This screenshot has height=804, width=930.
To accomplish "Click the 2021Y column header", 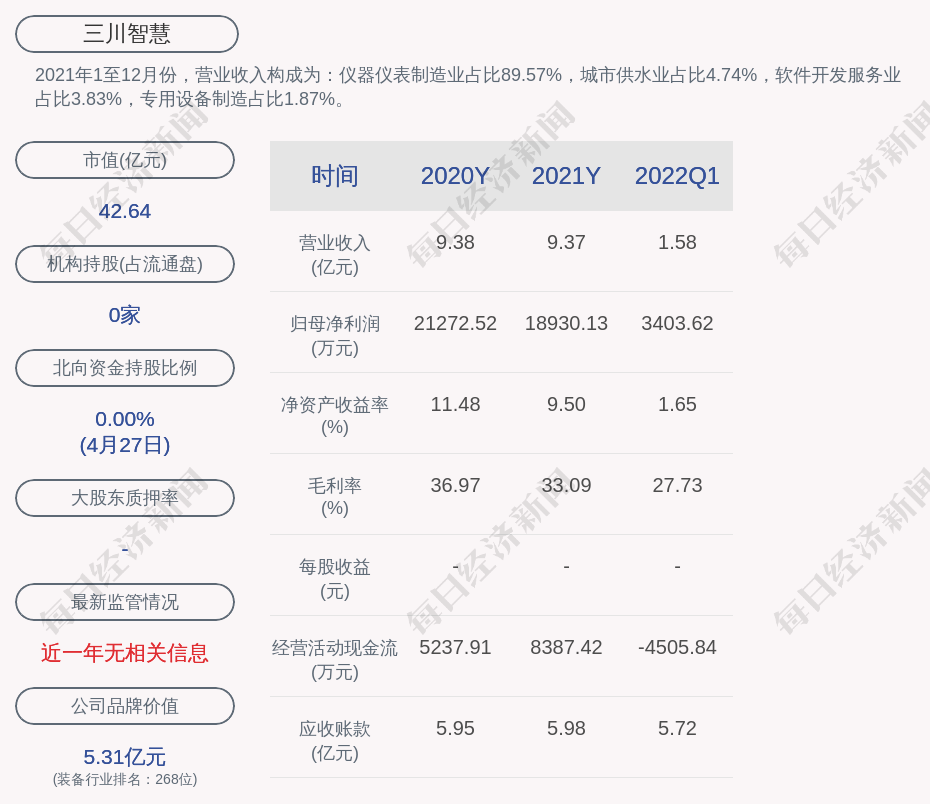I will pyautogui.click(x=566, y=176).
